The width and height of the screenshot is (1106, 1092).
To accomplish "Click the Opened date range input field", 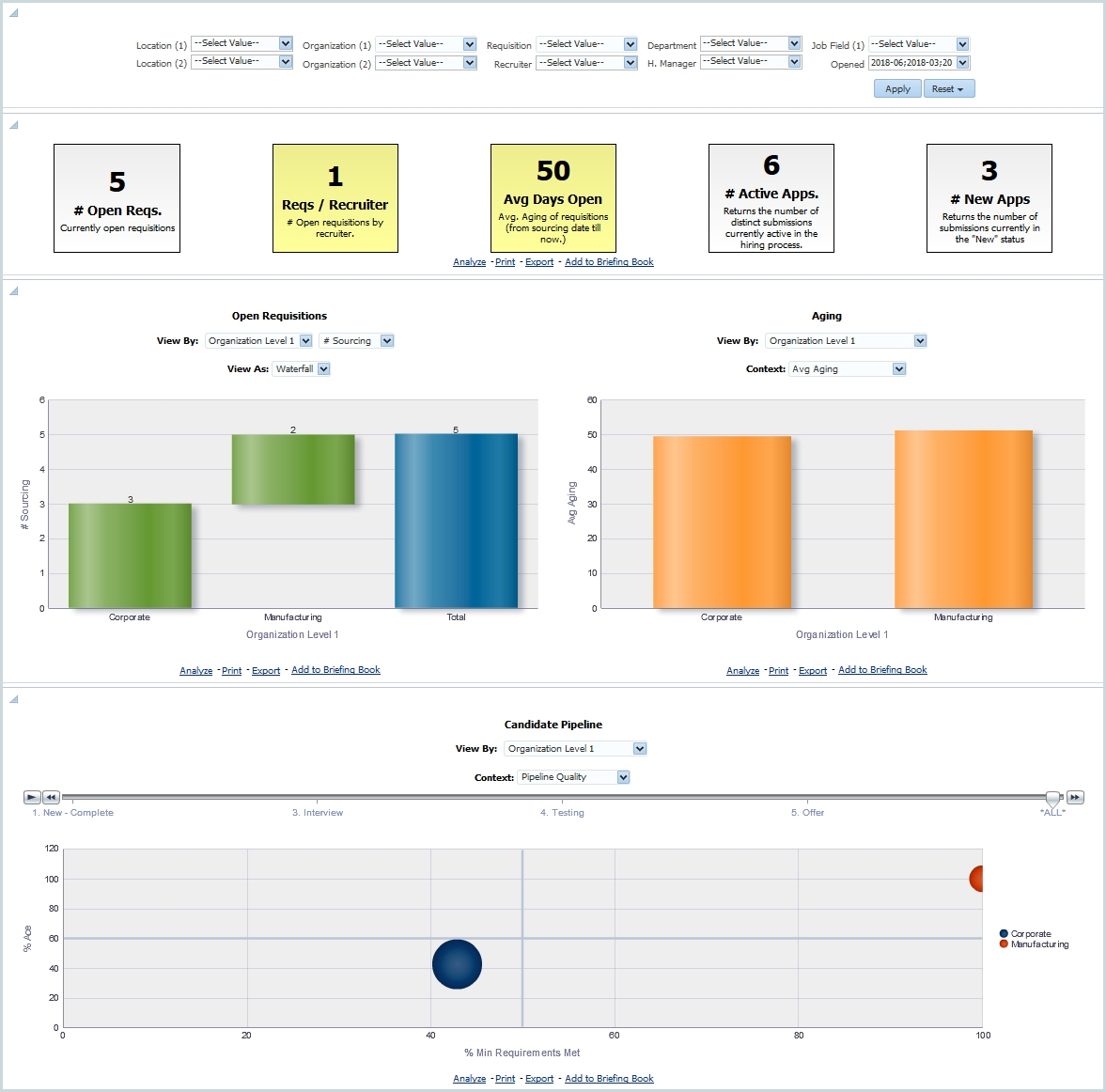I will pyautogui.click(x=911, y=63).
